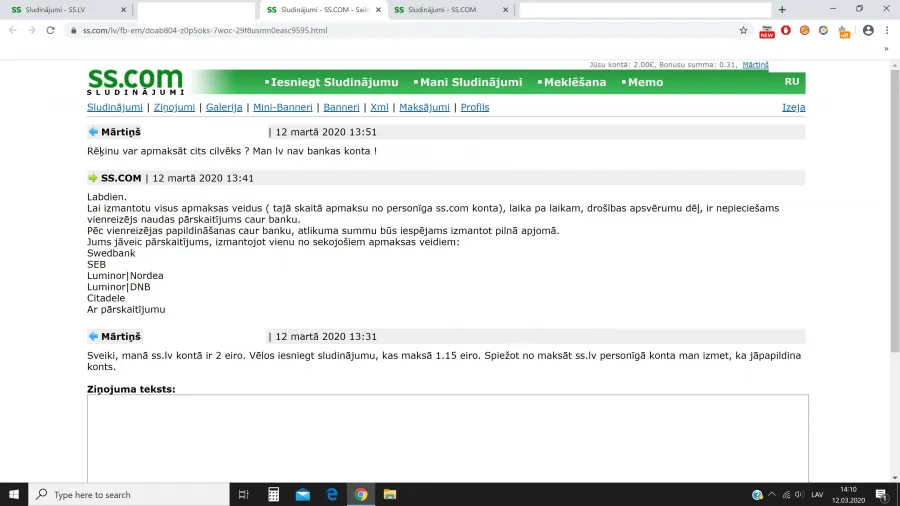Reload the current page

point(51,30)
